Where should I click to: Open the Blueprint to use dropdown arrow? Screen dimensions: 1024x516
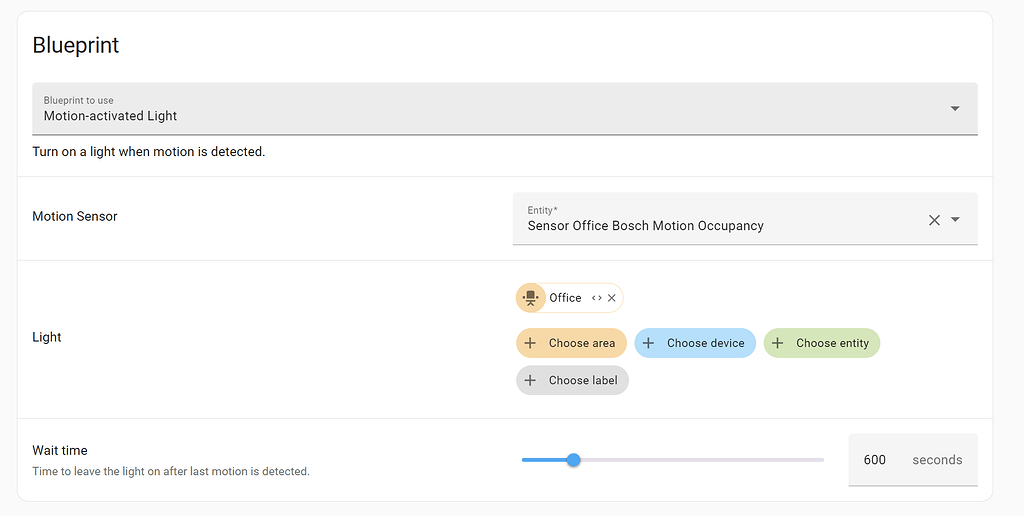pyautogui.click(x=955, y=109)
